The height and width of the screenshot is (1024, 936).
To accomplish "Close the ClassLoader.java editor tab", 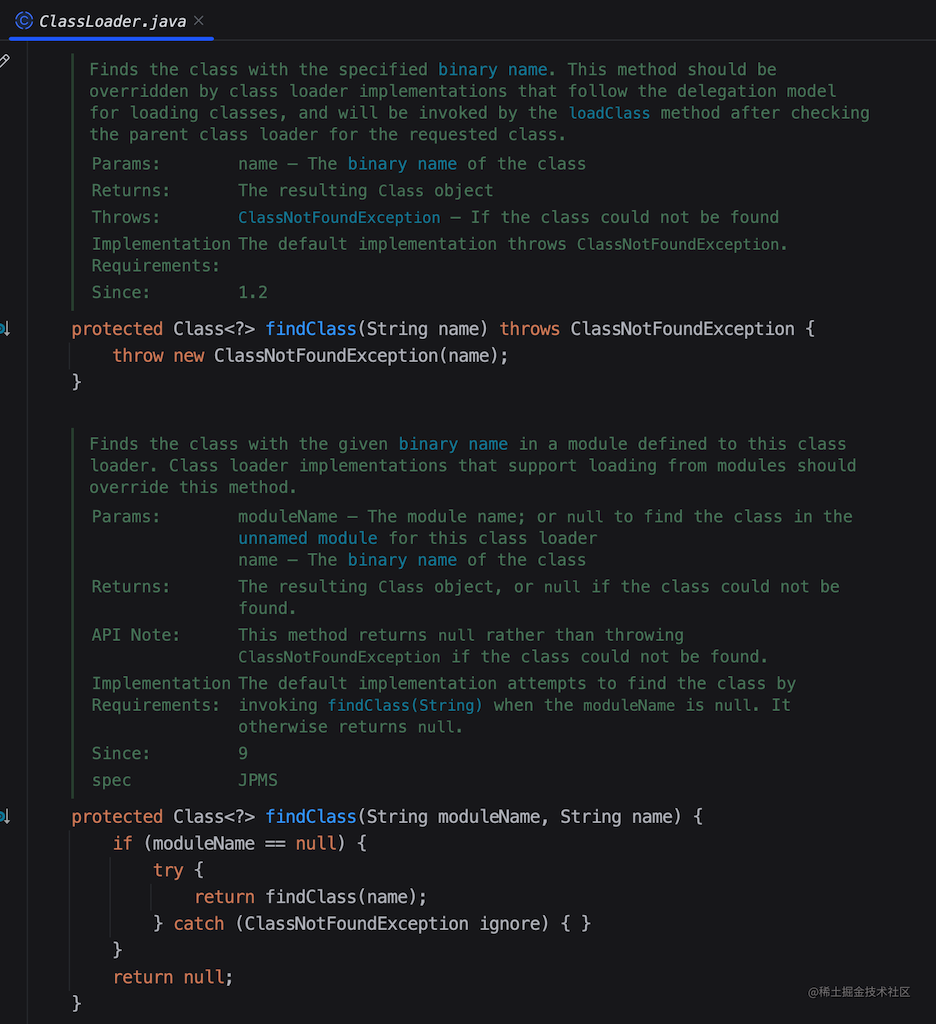I will click(200, 20).
